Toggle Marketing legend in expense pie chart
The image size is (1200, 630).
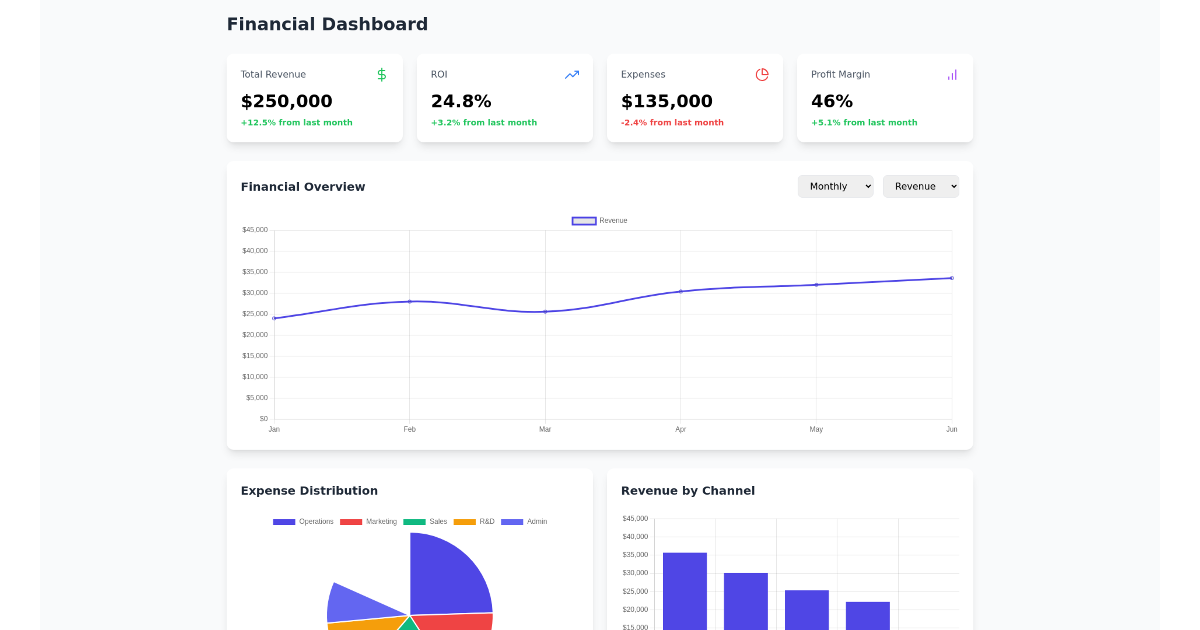[x=368, y=522]
